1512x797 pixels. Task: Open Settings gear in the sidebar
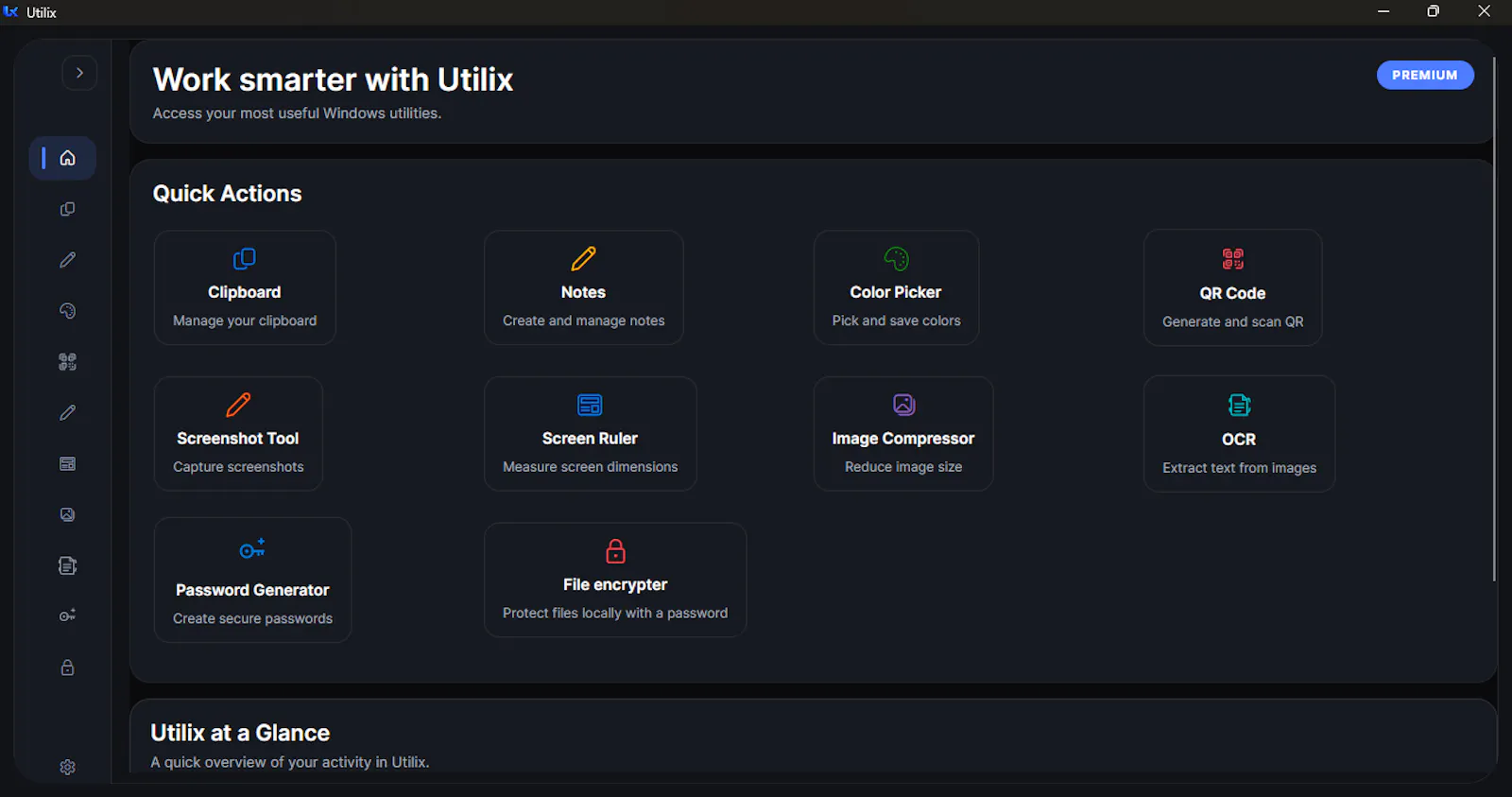click(67, 767)
